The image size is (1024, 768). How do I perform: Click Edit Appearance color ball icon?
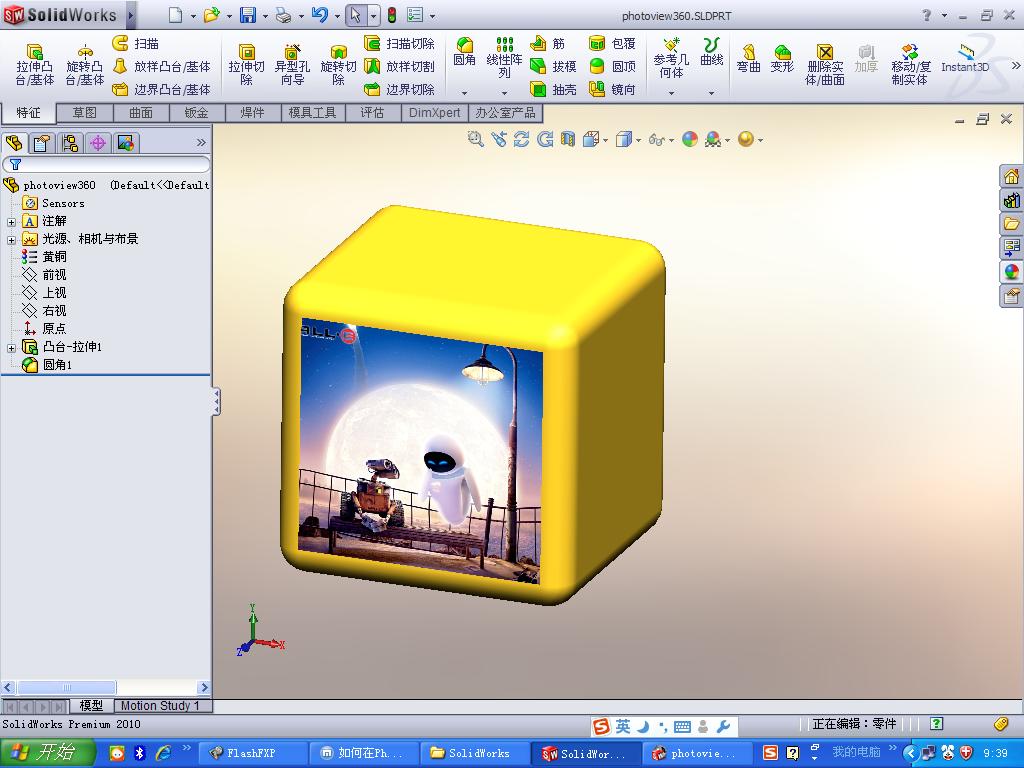(690, 139)
